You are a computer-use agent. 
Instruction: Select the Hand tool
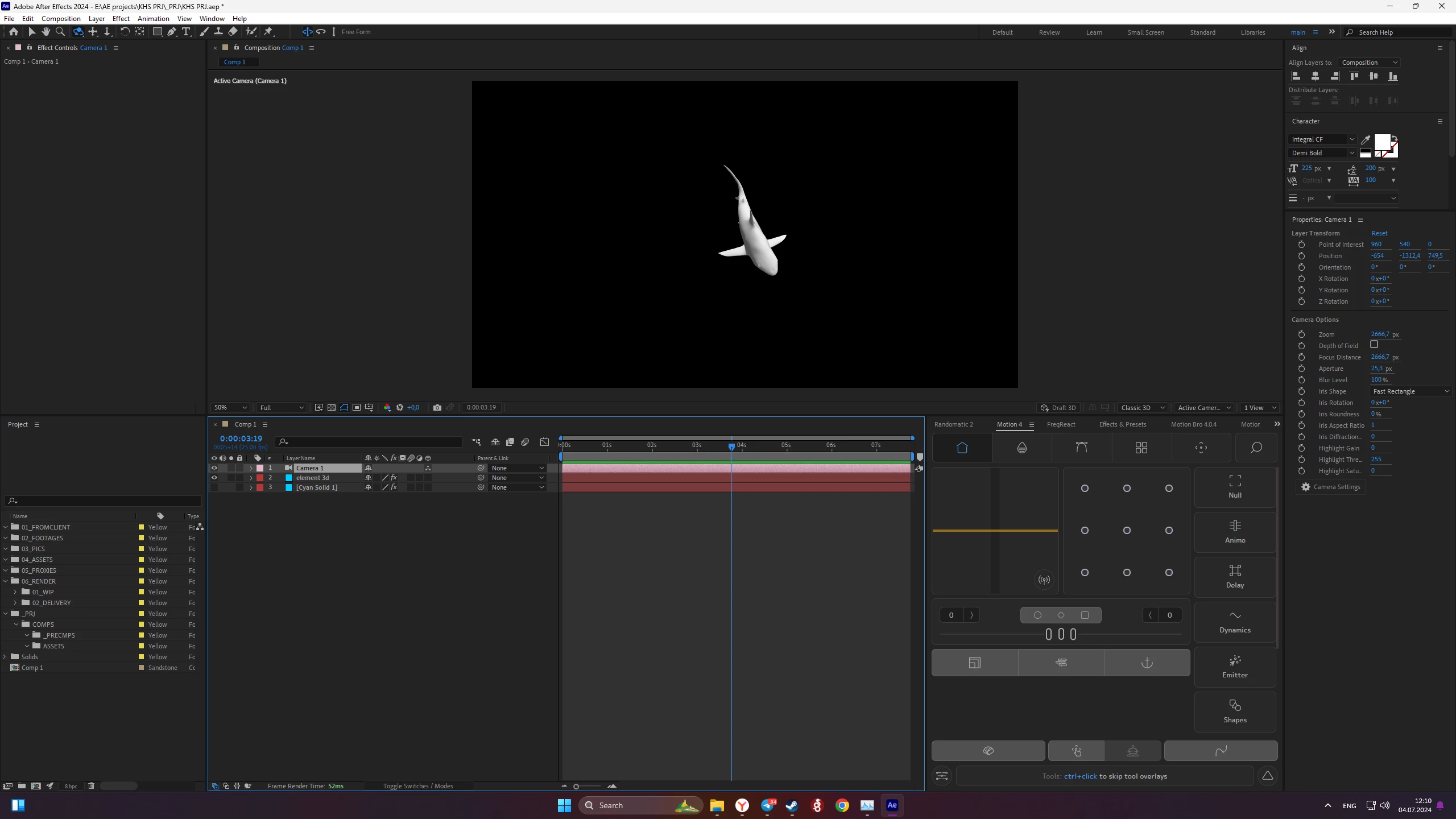[x=45, y=32]
